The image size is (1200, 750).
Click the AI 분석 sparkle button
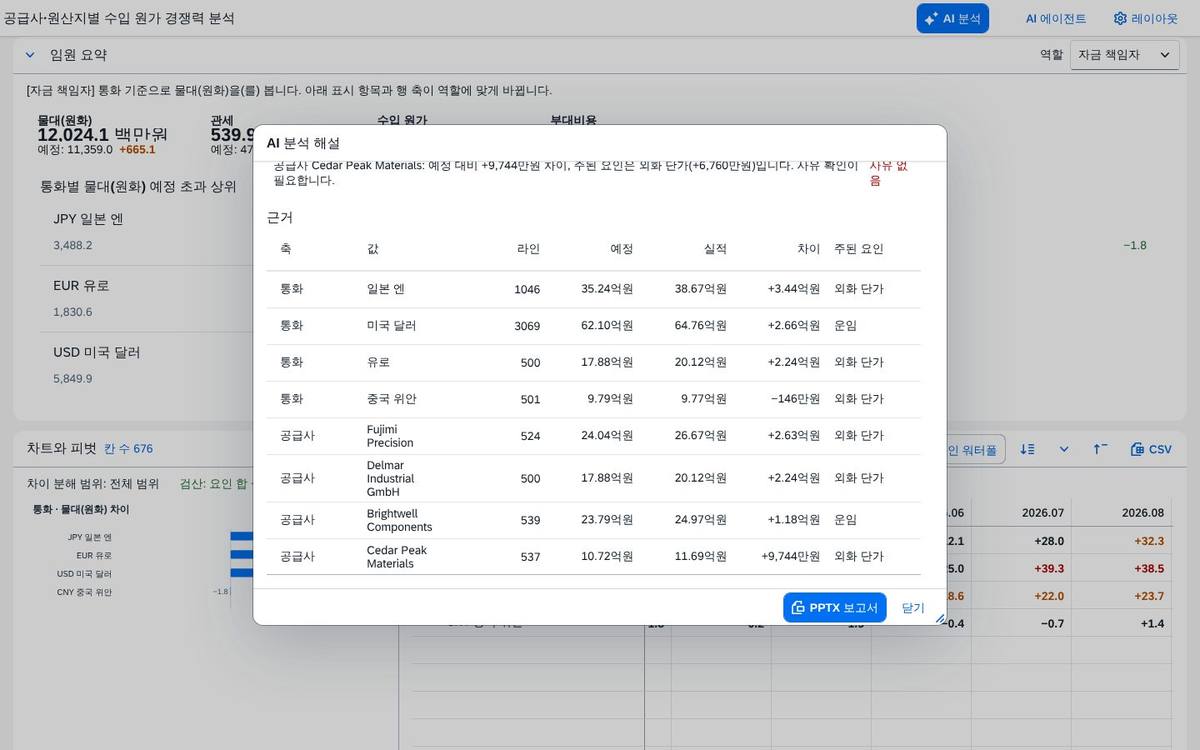[952, 18]
